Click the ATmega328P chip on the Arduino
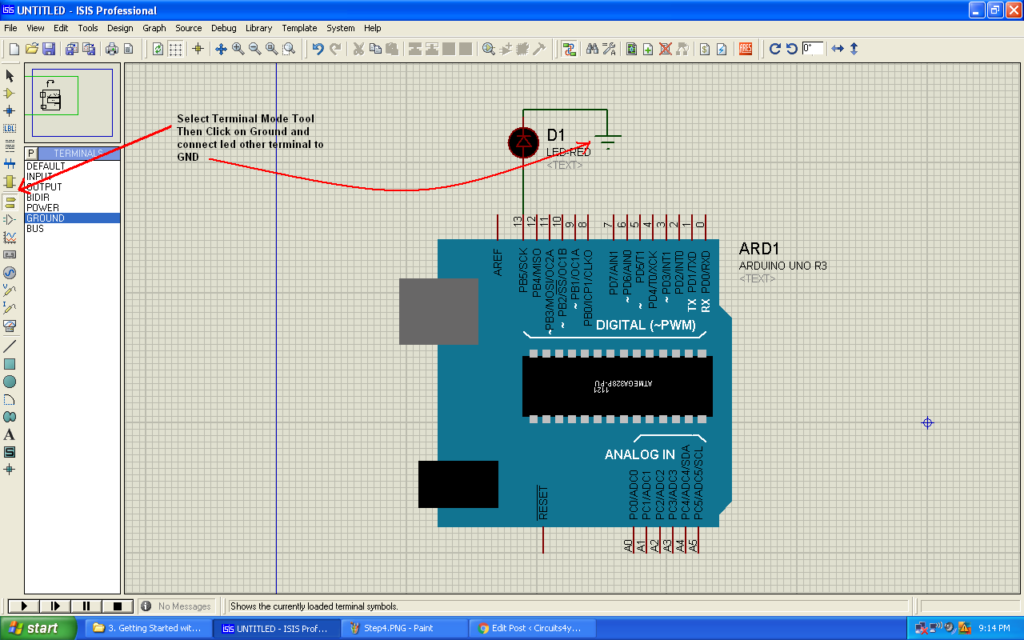1024x640 pixels. pyautogui.click(x=617, y=386)
